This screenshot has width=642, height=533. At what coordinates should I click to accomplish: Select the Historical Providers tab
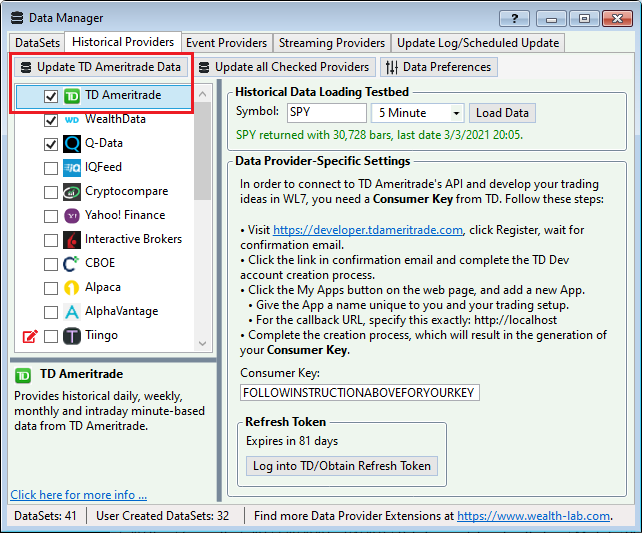coord(123,42)
